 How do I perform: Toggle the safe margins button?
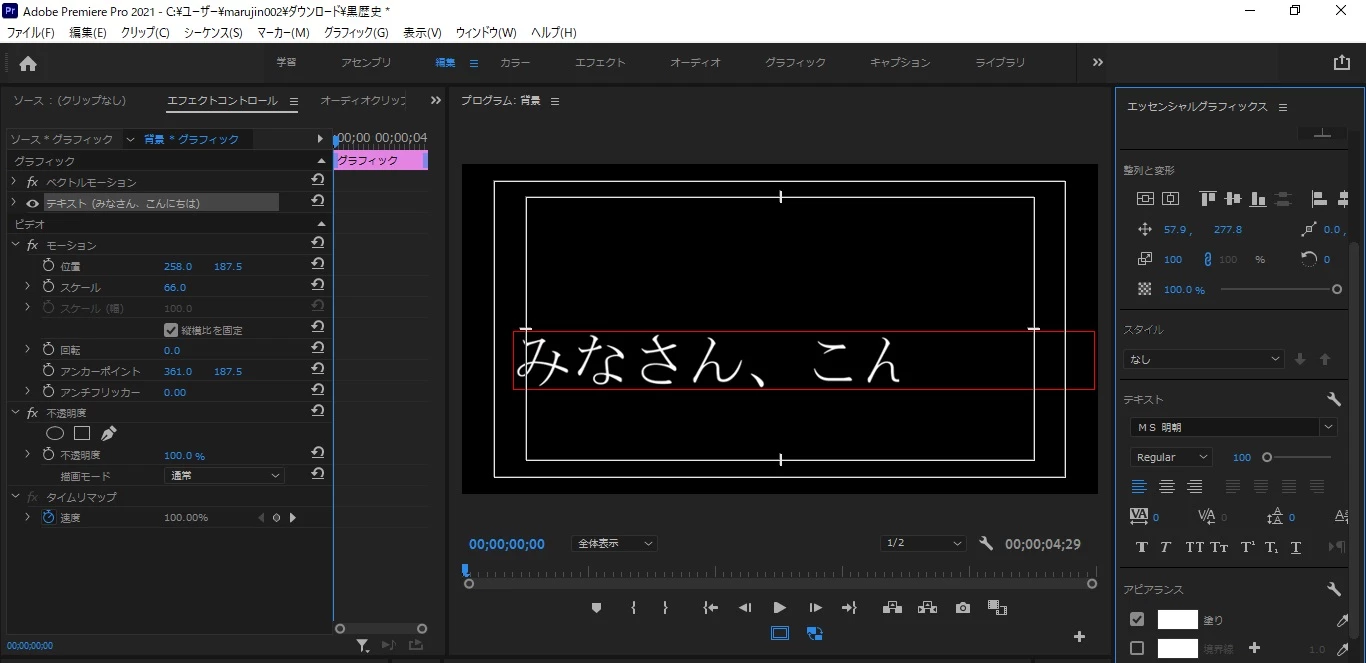click(x=780, y=633)
